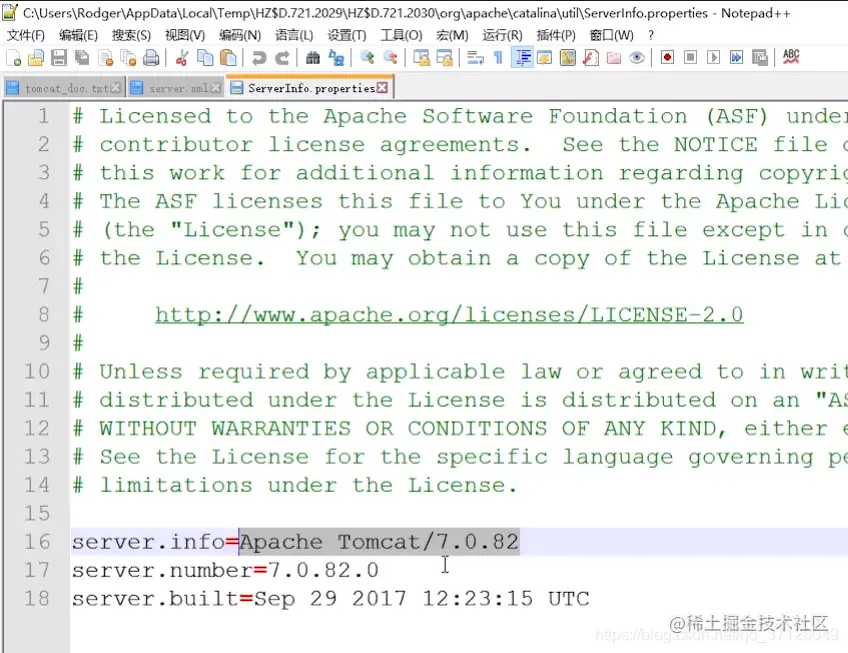Click the ABC spell check icon
The image size is (848, 653).
coord(791,57)
